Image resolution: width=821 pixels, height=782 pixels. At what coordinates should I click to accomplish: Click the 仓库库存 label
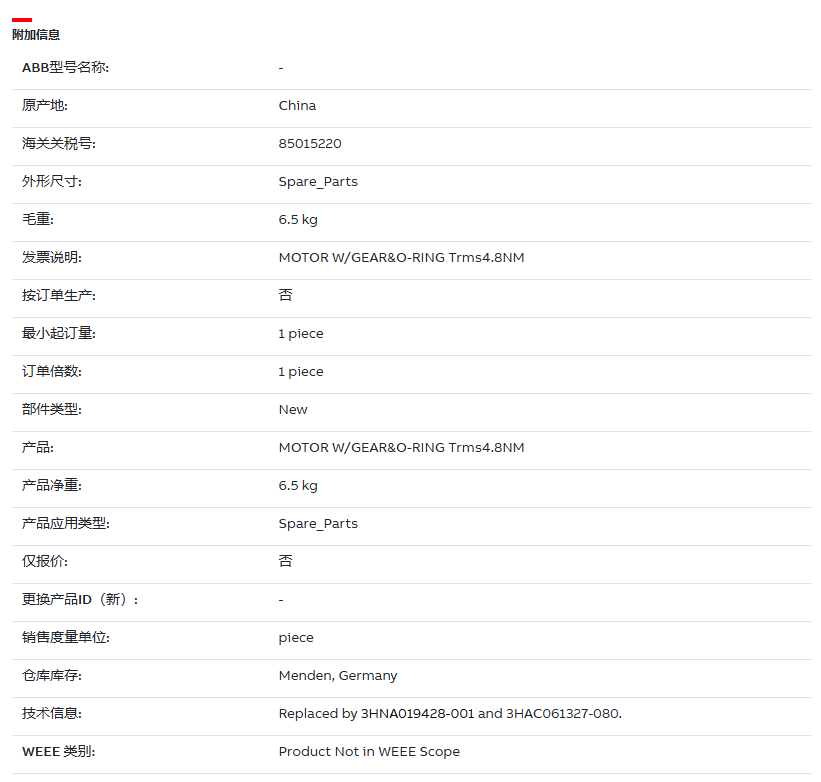[52, 676]
